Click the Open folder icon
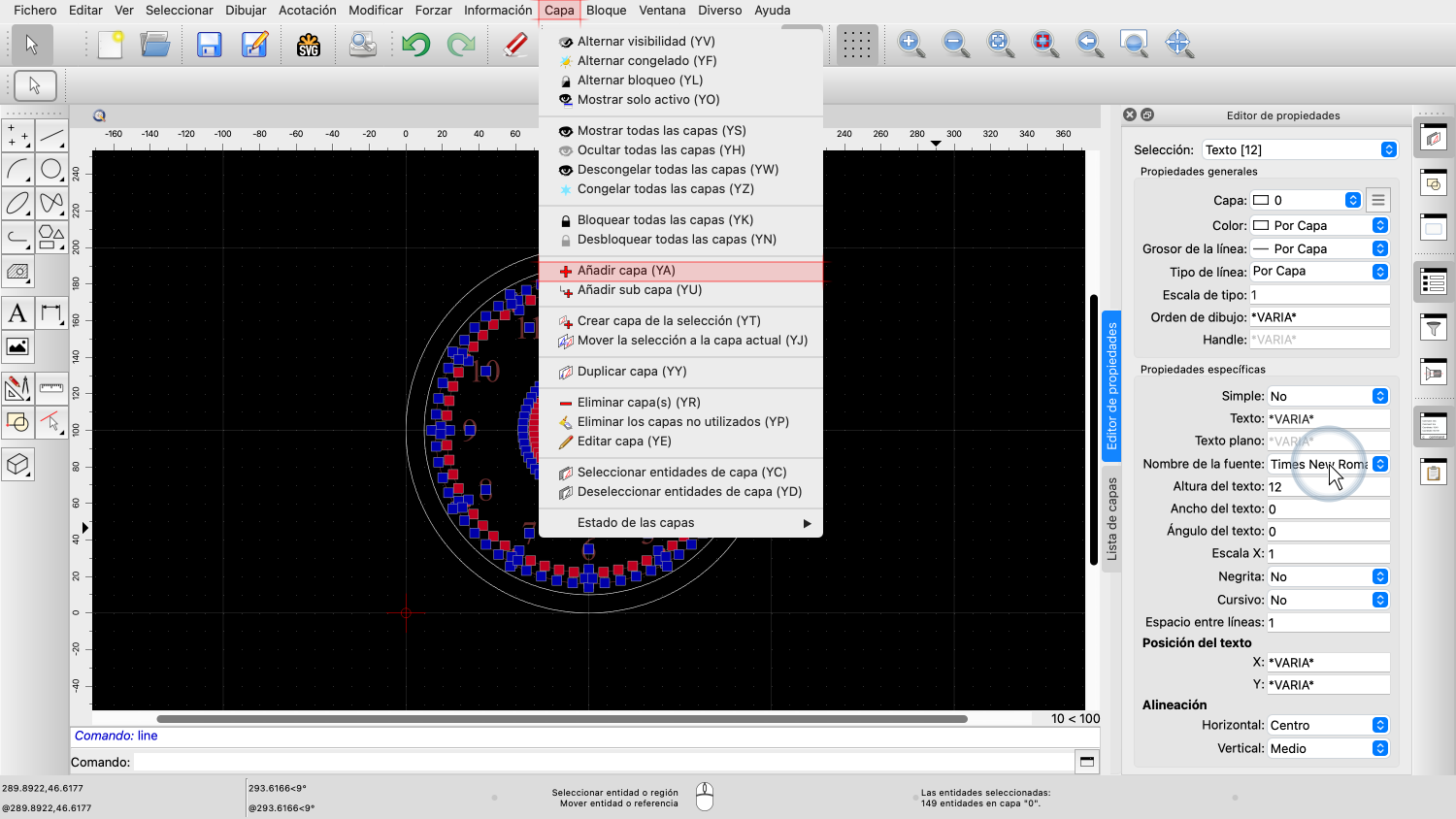 pos(155,45)
